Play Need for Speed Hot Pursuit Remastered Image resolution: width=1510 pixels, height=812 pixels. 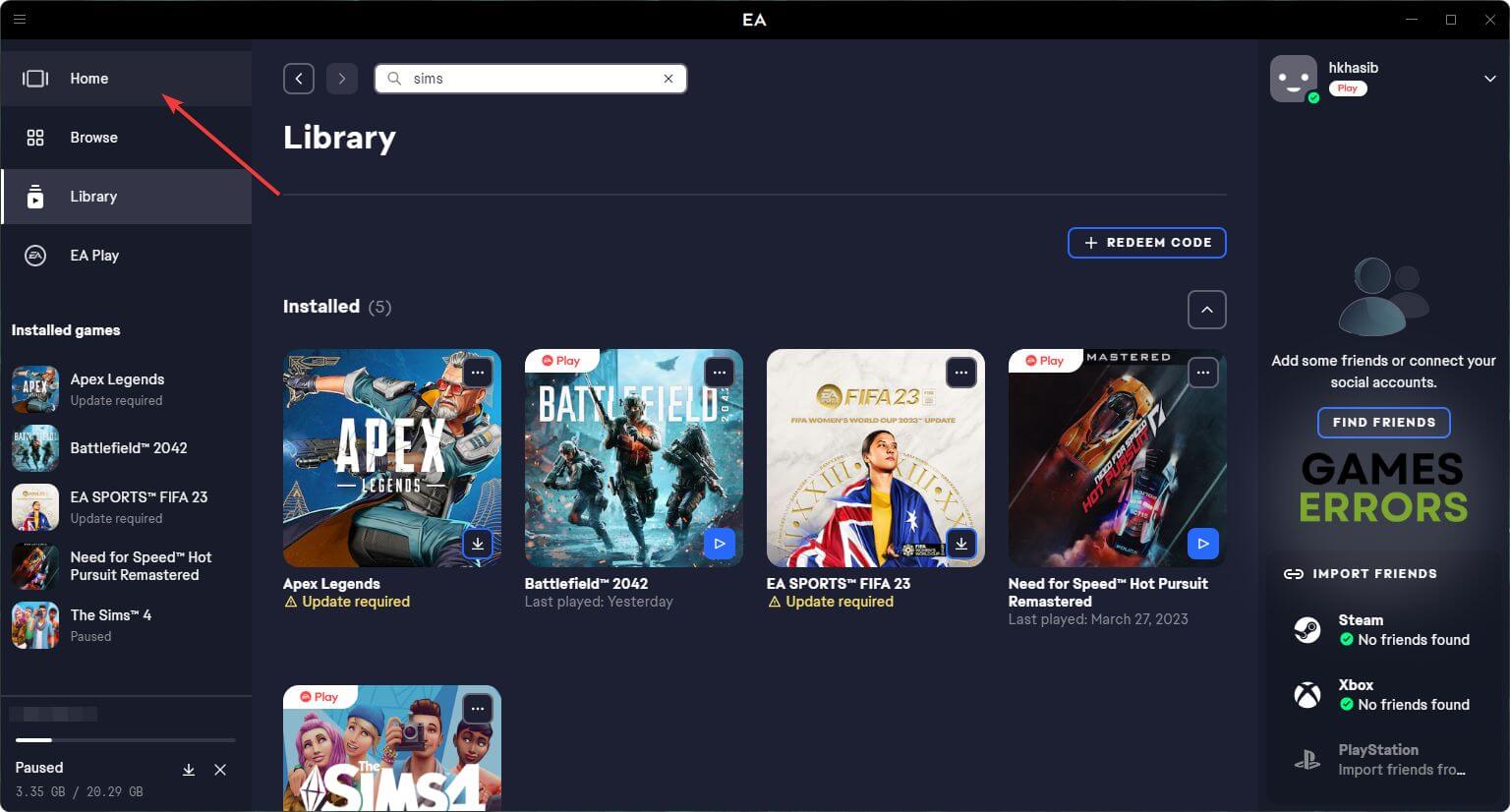(1203, 544)
